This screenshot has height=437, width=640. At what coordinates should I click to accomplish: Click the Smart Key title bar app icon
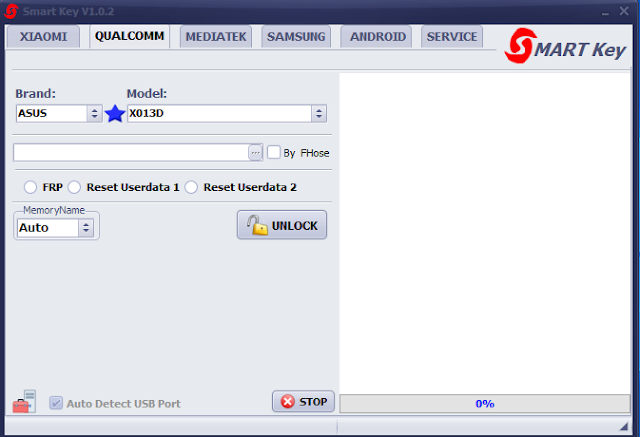coord(11,11)
